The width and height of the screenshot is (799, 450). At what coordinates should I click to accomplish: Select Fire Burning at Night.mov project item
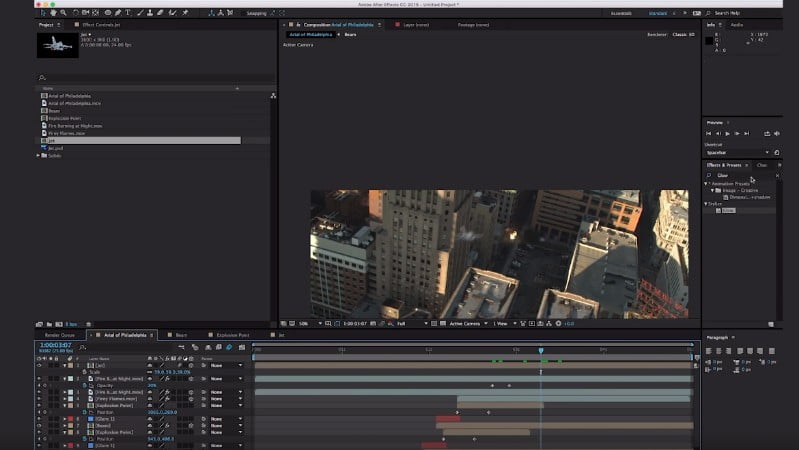76,125
